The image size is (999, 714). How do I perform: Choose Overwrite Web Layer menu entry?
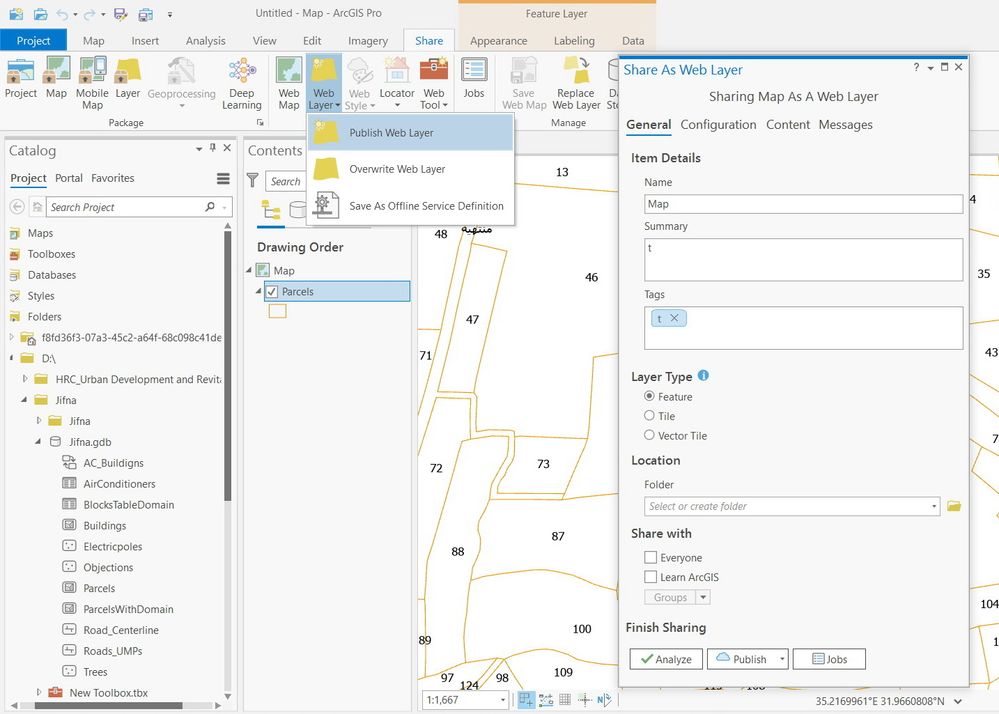pos(396,169)
